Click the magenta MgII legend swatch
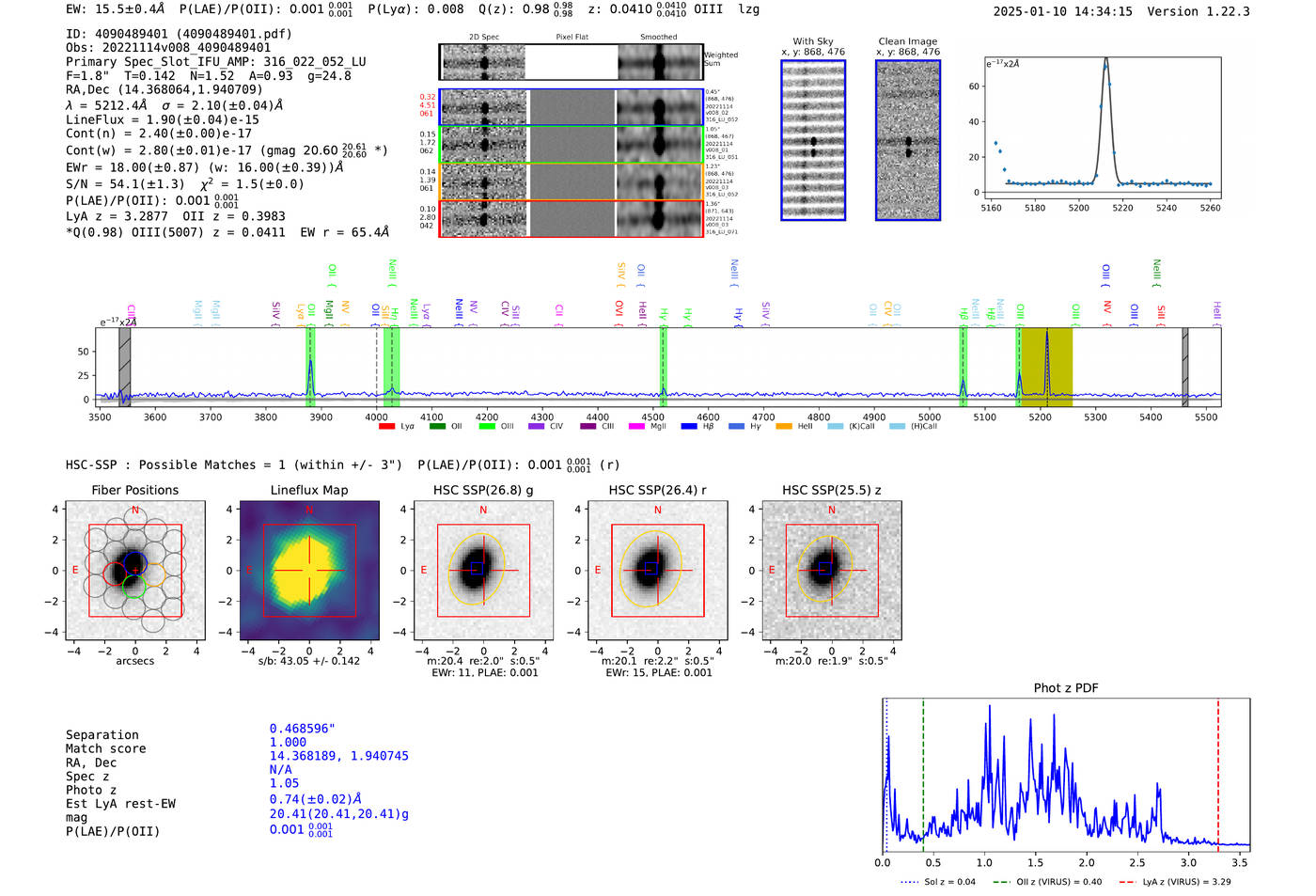The height and width of the screenshot is (896, 1316). [x=636, y=427]
